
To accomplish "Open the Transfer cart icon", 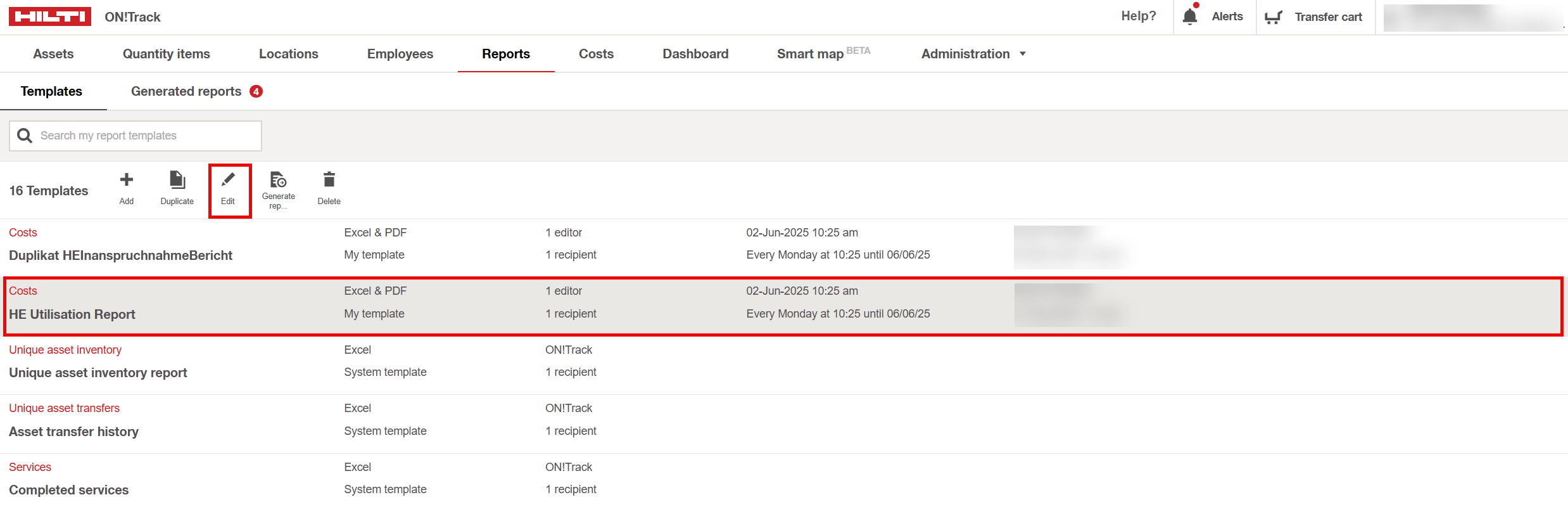I will (1273, 17).
